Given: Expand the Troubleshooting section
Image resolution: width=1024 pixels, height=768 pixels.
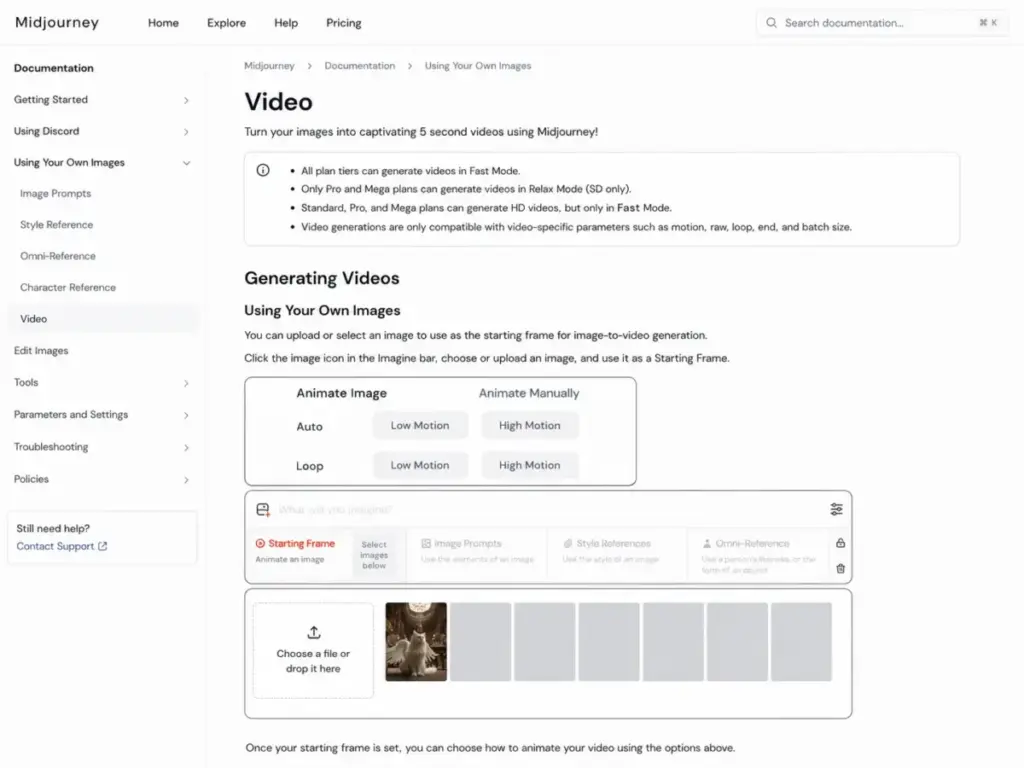Looking at the screenshot, I should (x=101, y=447).
